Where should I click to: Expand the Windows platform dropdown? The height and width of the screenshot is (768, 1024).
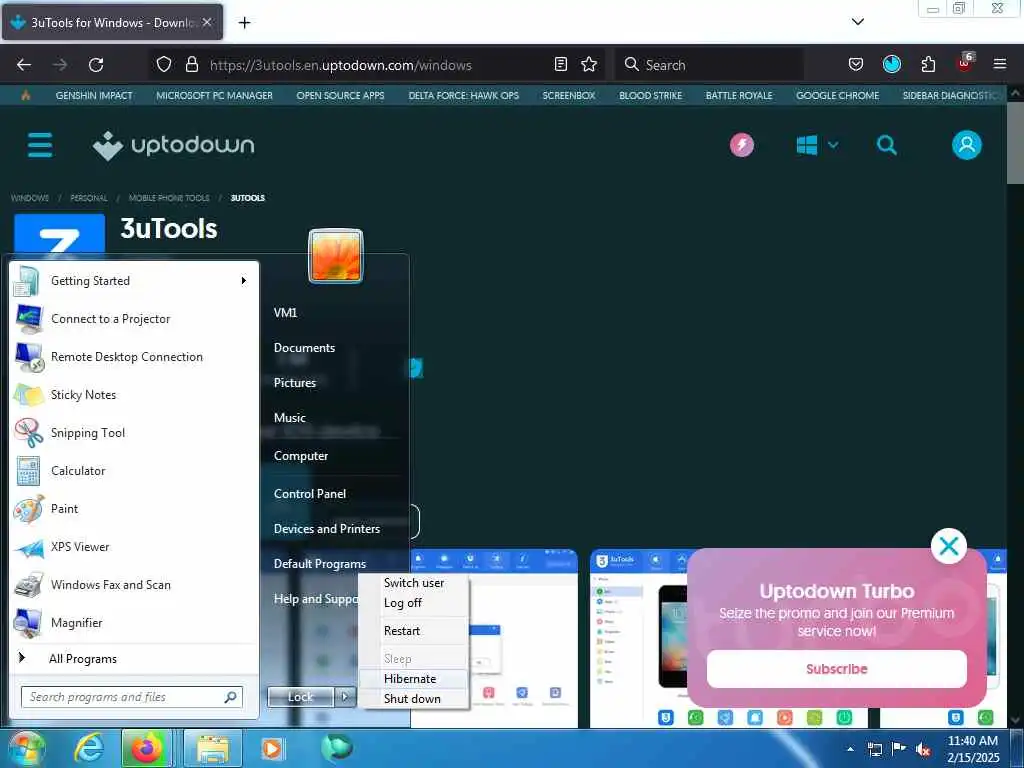pyautogui.click(x=817, y=145)
